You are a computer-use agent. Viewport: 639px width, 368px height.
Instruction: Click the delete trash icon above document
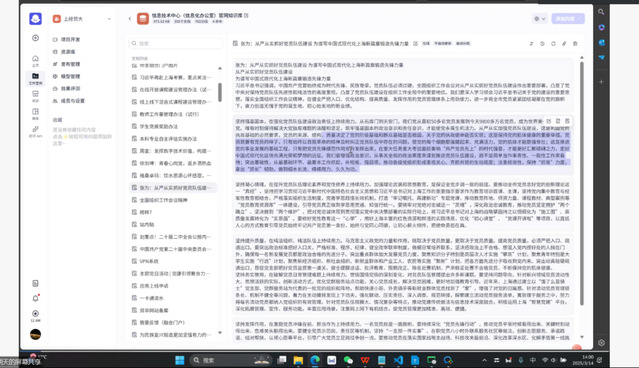point(575,44)
